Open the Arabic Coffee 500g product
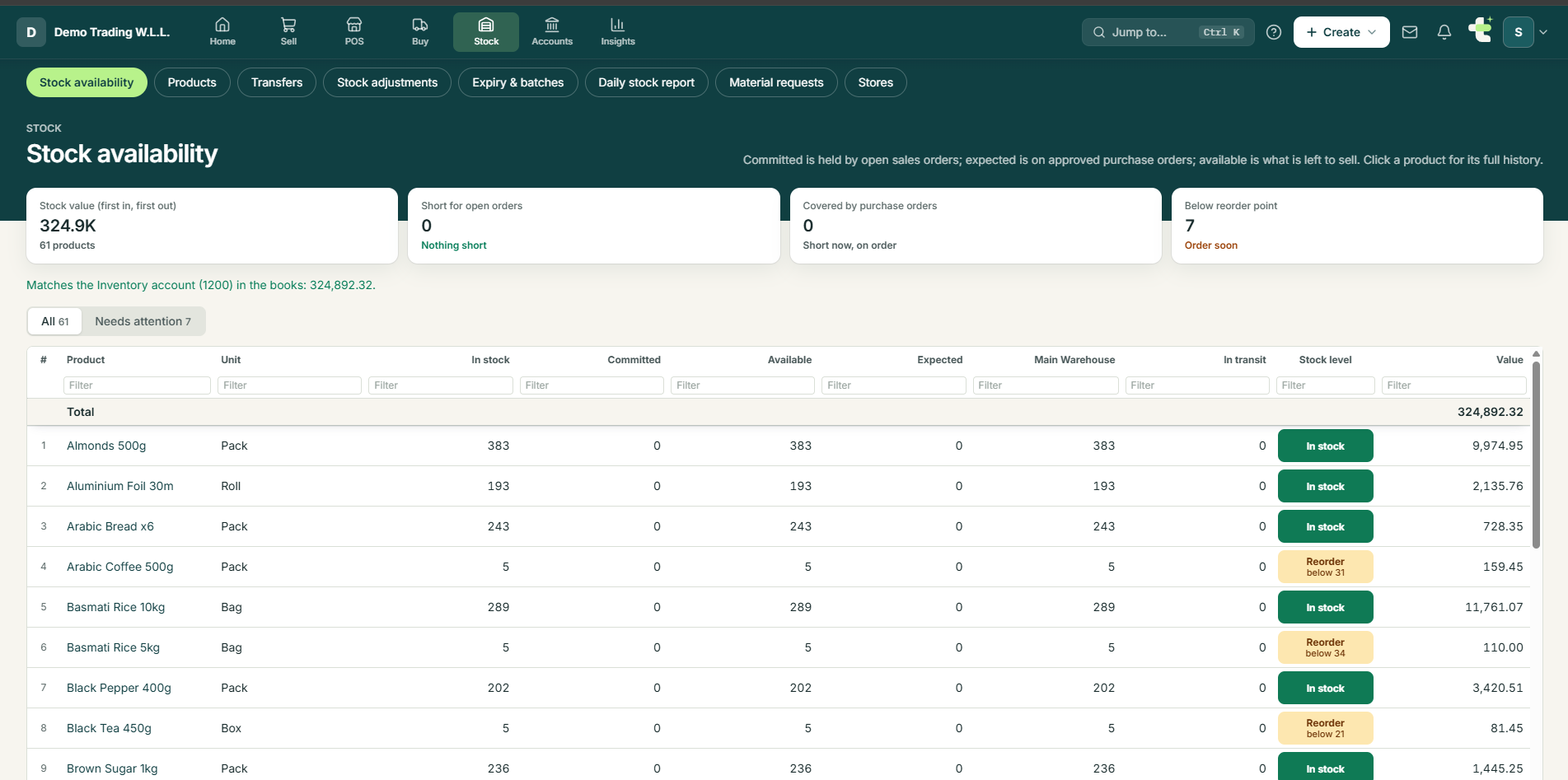1568x780 pixels. tap(120, 567)
